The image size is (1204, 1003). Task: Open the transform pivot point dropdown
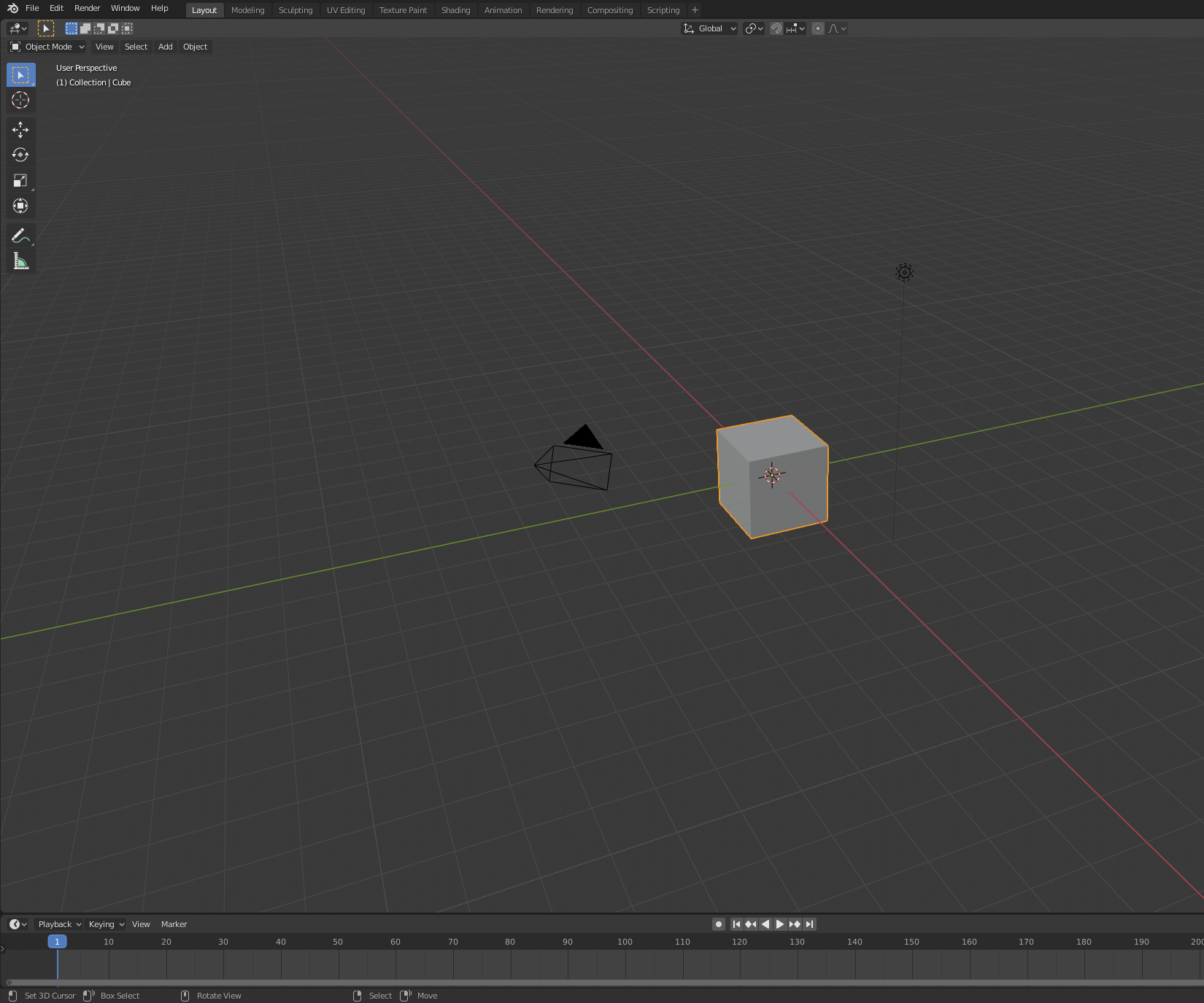(754, 28)
